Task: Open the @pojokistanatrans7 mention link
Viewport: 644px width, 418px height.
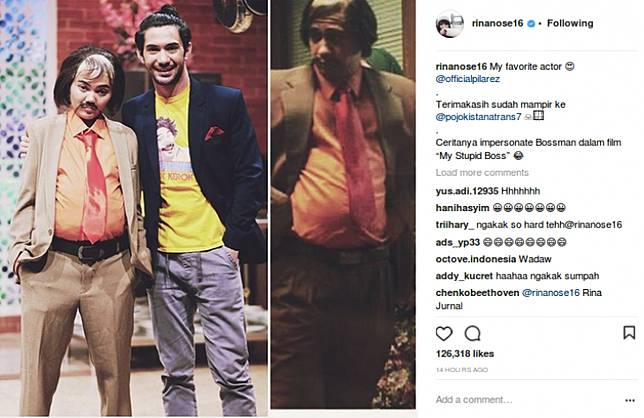Action: coord(478,117)
